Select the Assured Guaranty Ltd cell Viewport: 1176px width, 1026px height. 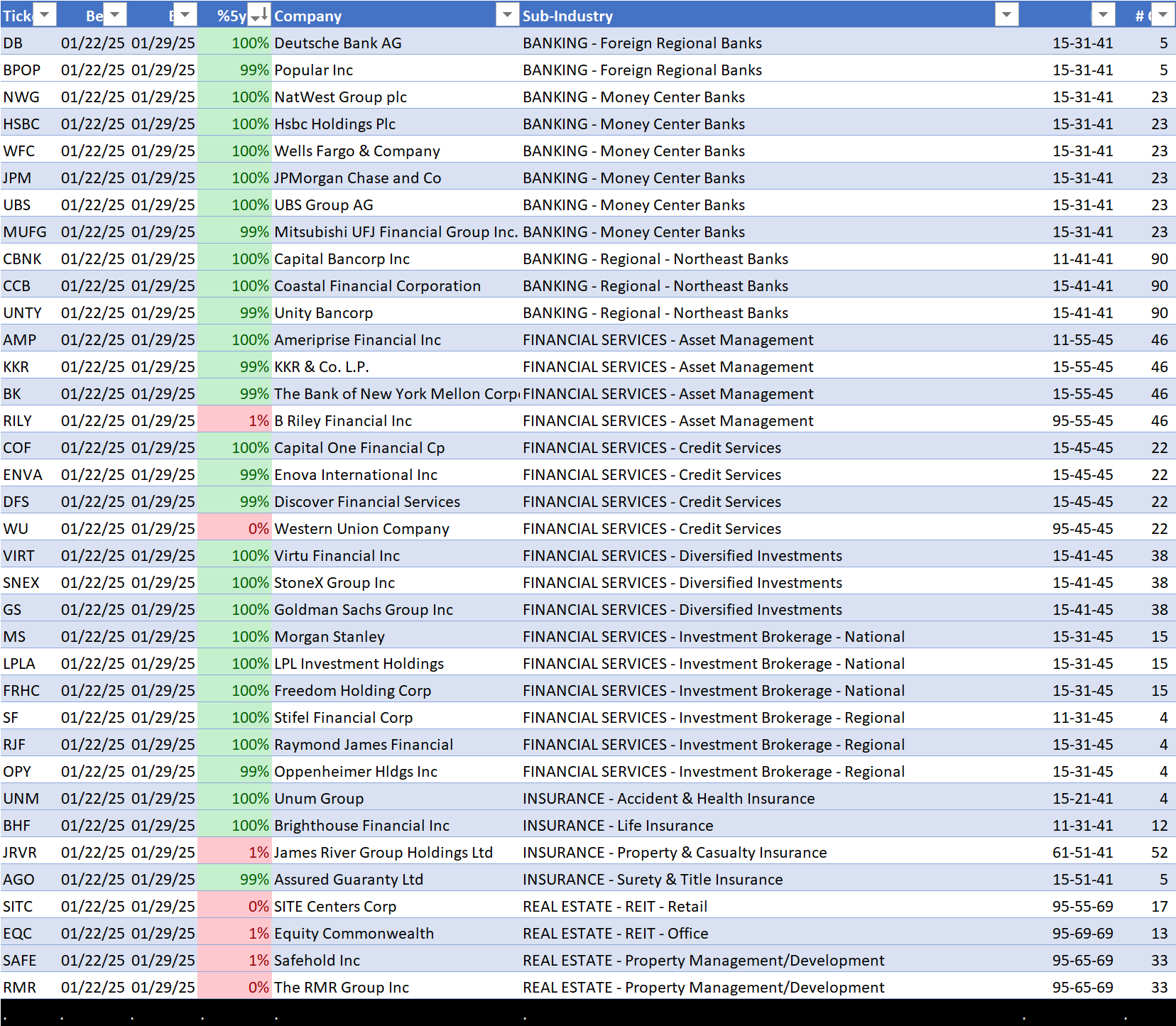click(x=348, y=880)
